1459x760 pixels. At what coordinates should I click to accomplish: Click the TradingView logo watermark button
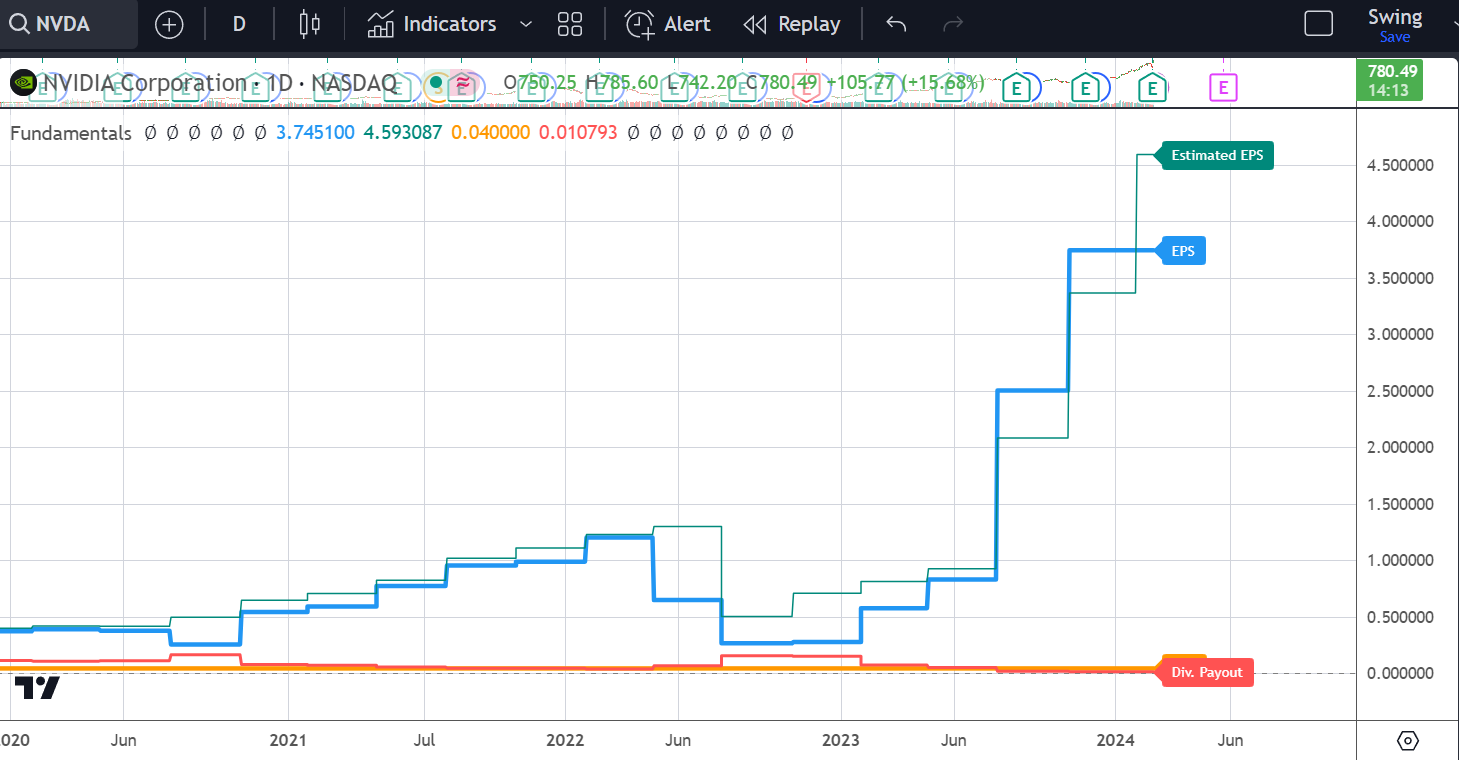pos(37,687)
